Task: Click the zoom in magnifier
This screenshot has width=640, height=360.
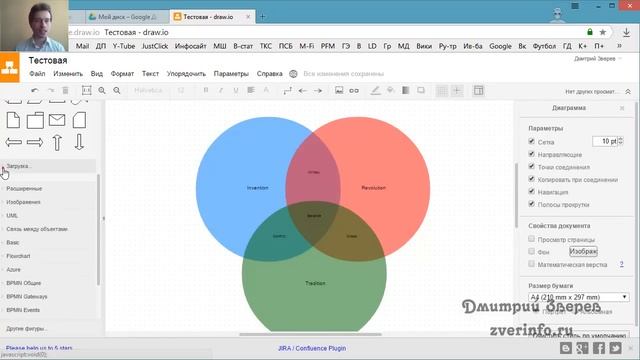Action: click(x=102, y=90)
